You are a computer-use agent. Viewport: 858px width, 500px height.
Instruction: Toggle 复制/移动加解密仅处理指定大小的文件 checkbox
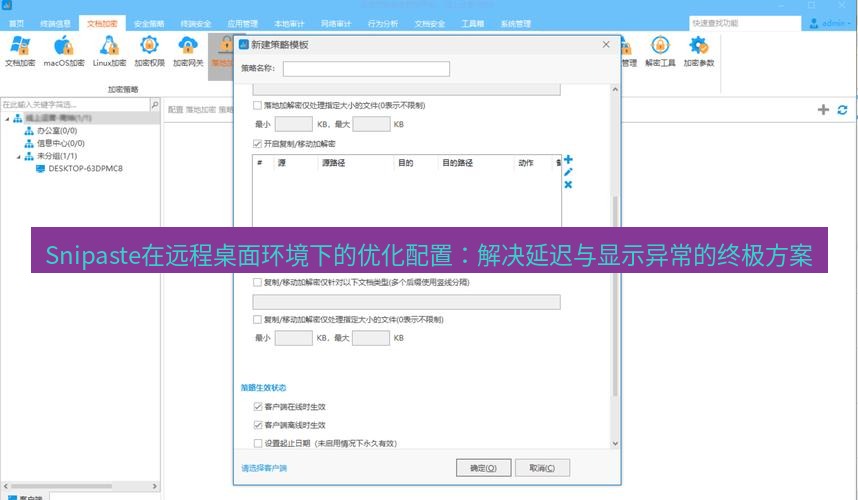[257, 319]
